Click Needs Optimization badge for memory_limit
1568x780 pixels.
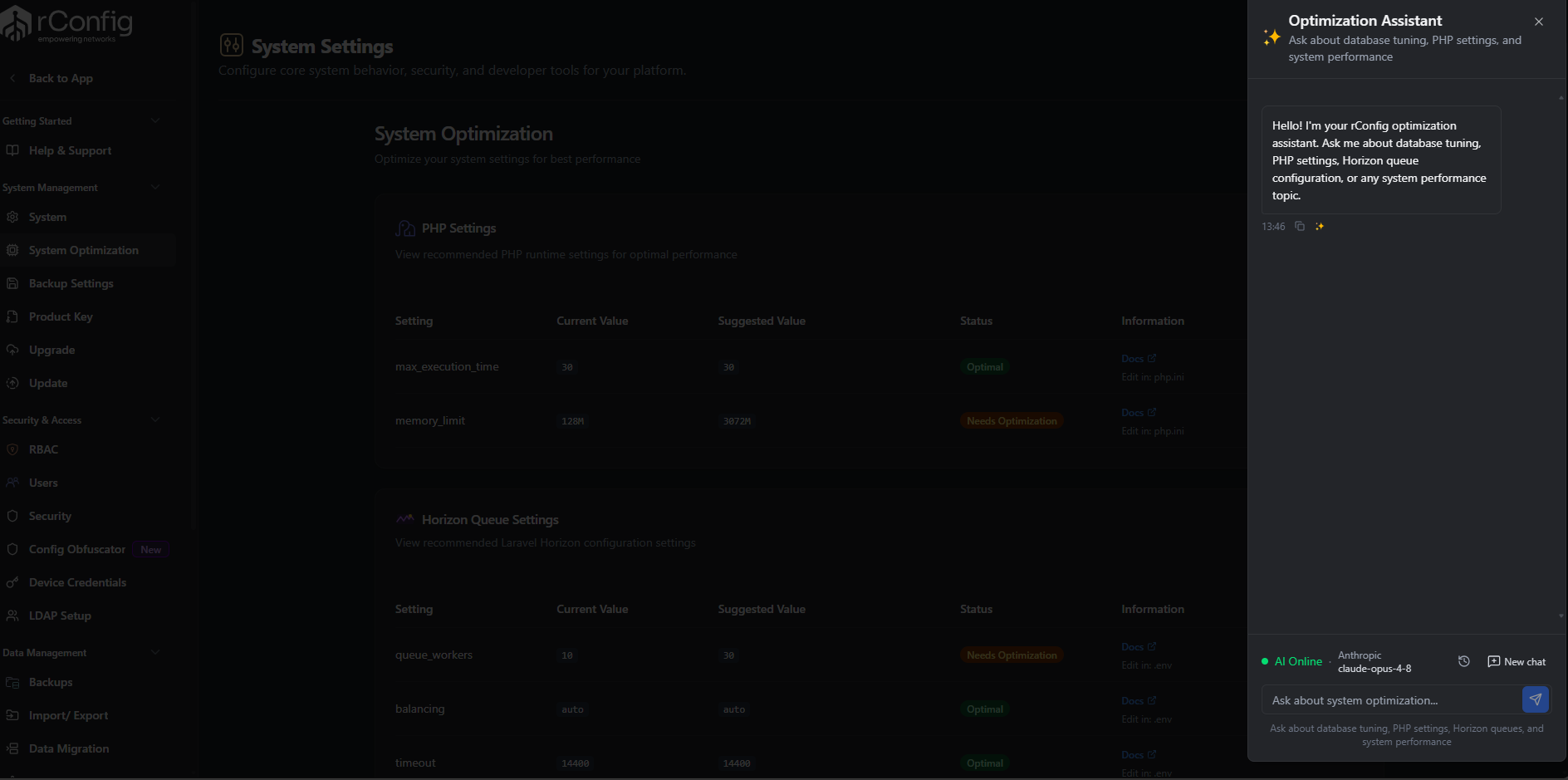coord(1012,421)
